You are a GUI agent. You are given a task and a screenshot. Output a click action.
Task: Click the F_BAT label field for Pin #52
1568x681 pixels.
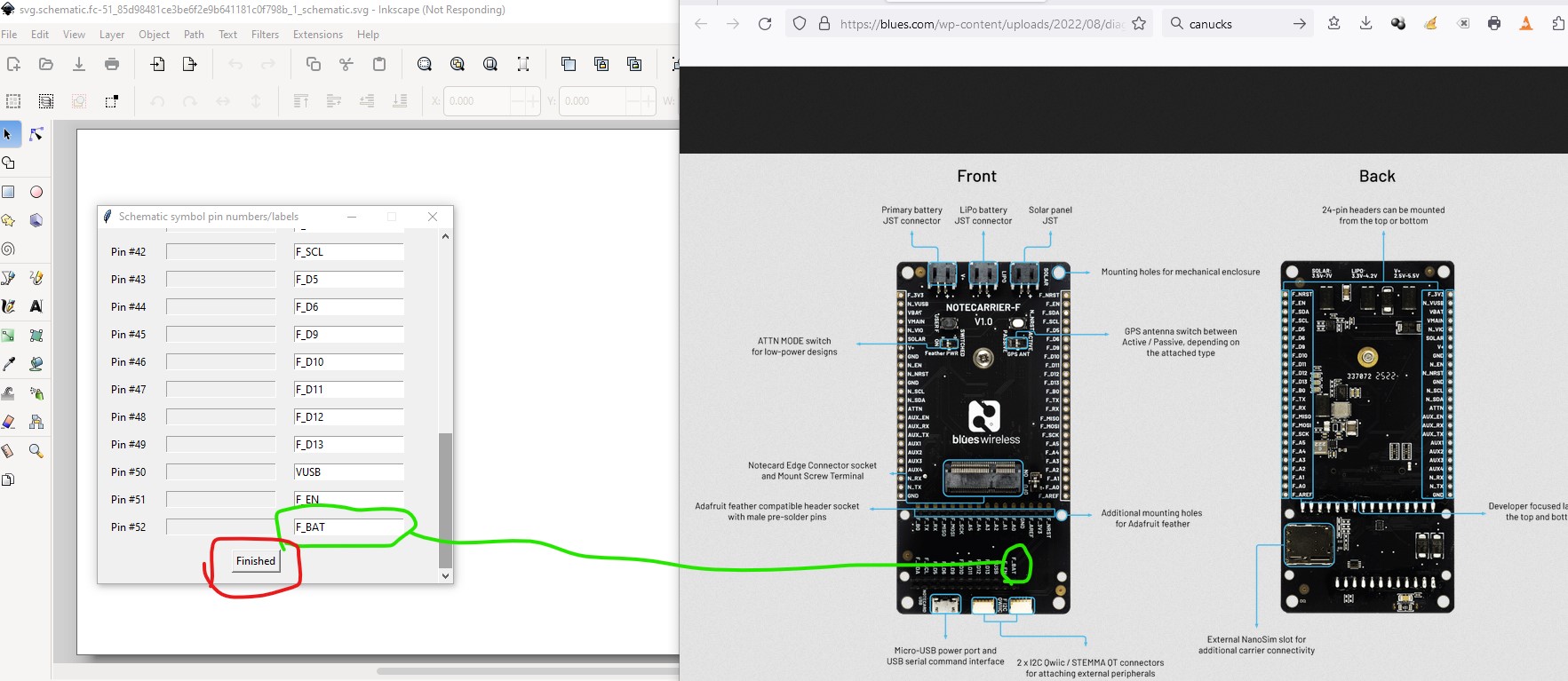tap(349, 527)
